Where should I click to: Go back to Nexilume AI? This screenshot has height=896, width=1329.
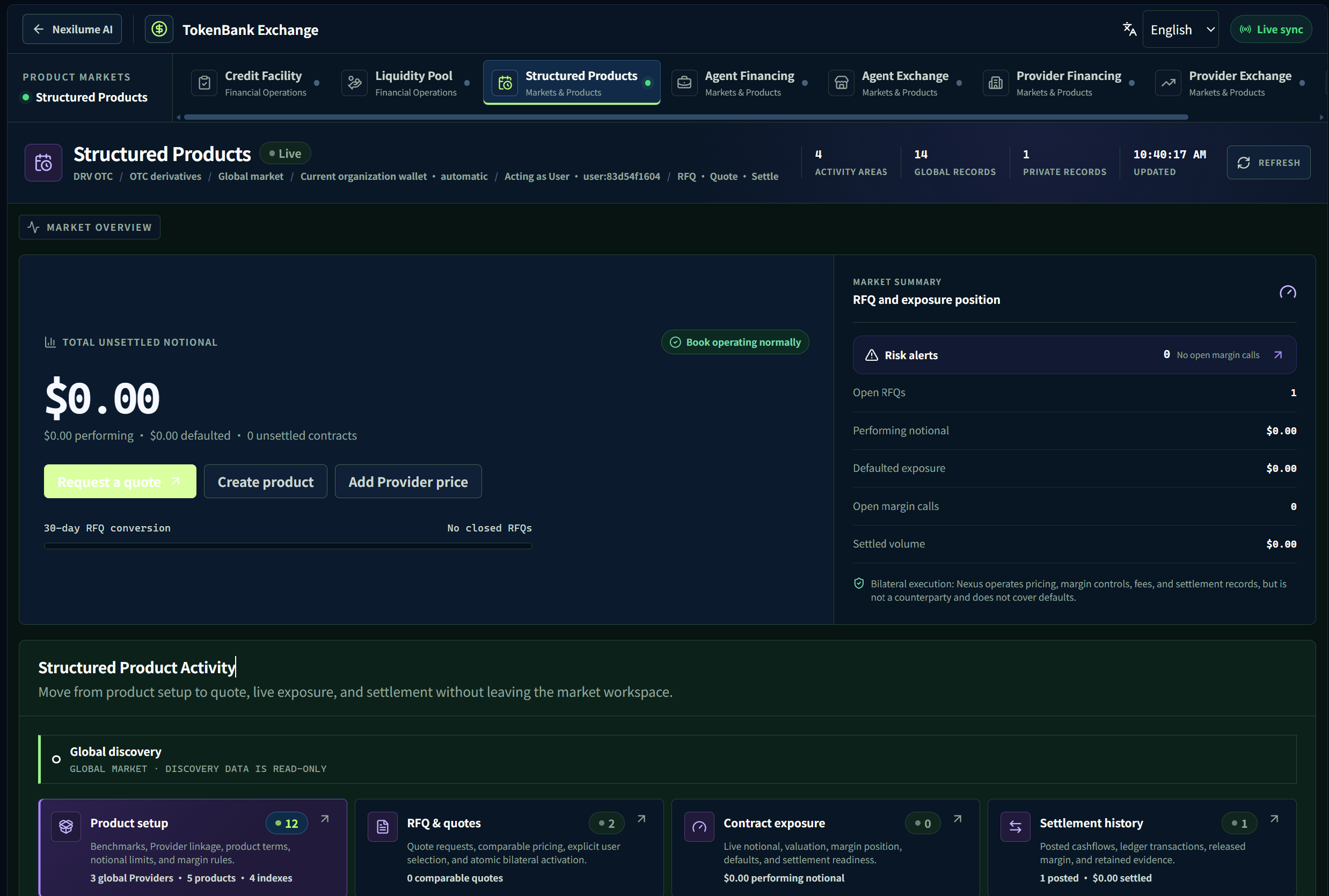click(x=72, y=29)
